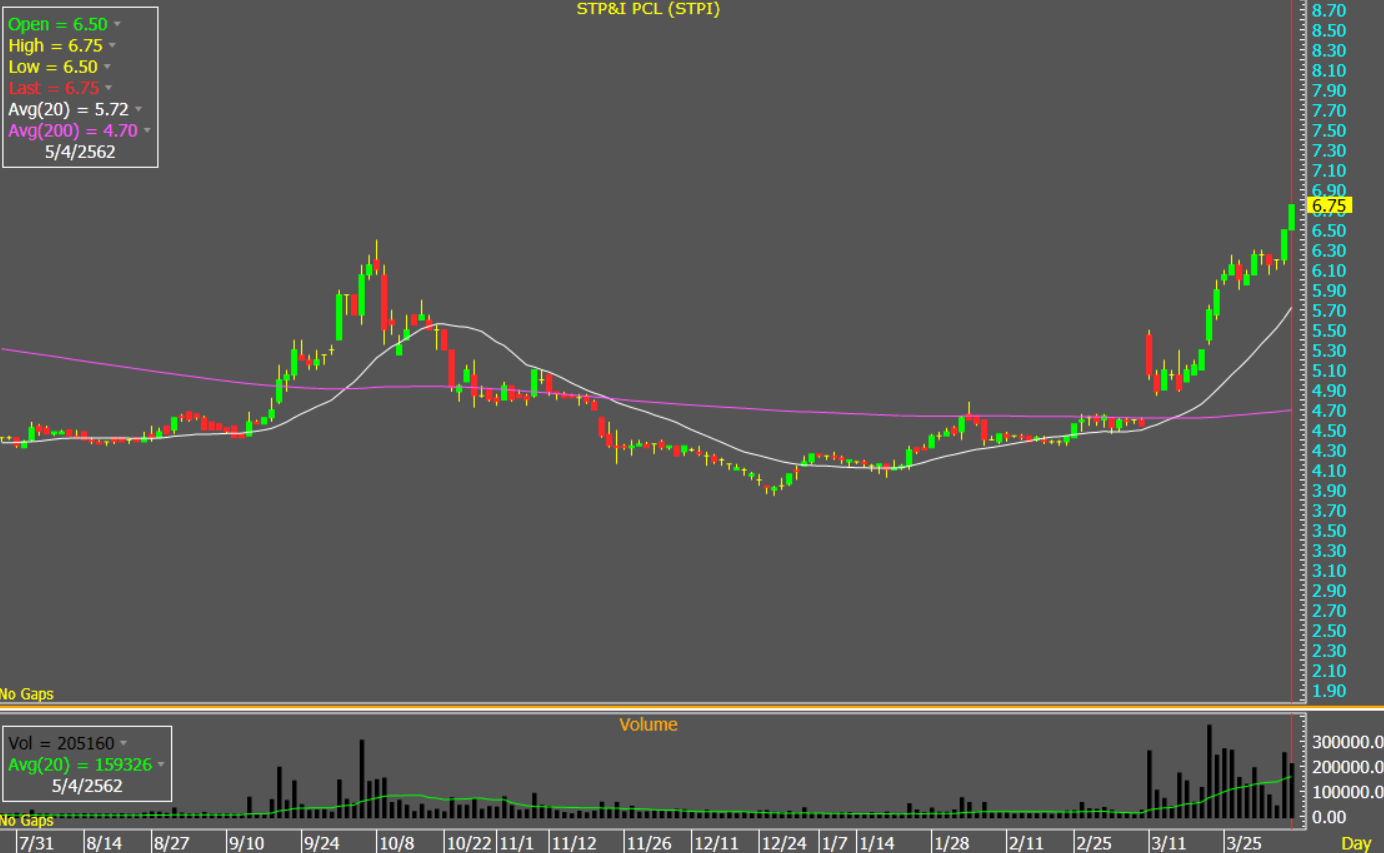Click the 1/14 date axis label
1384x853 pixels.
point(877,844)
